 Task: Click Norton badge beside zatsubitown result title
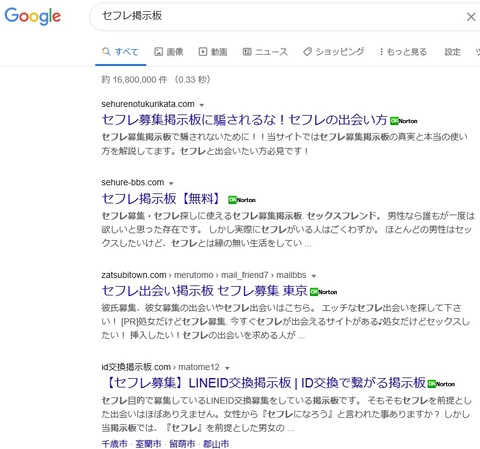(323, 292)
